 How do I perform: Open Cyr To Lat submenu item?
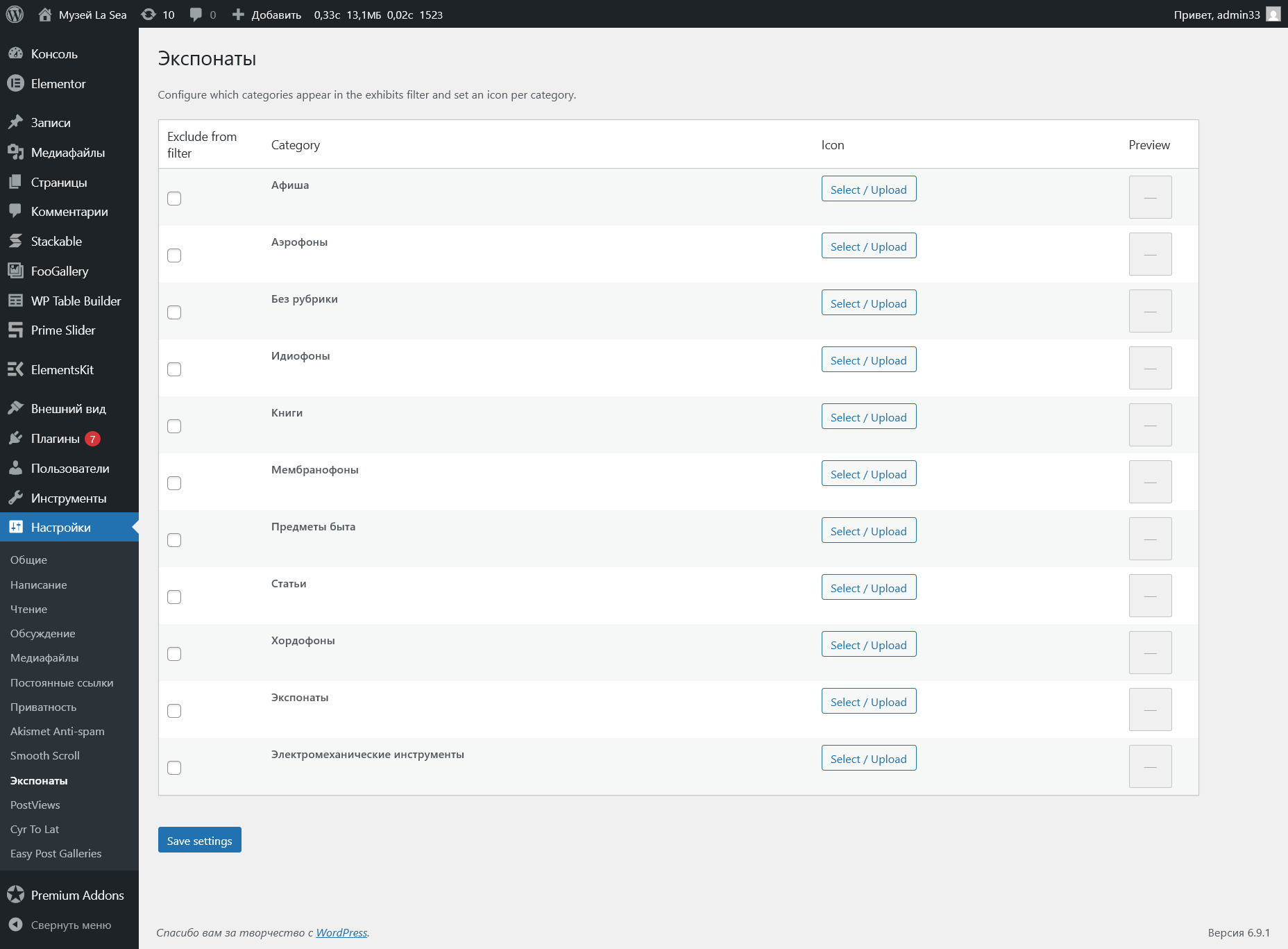(35, 829)
